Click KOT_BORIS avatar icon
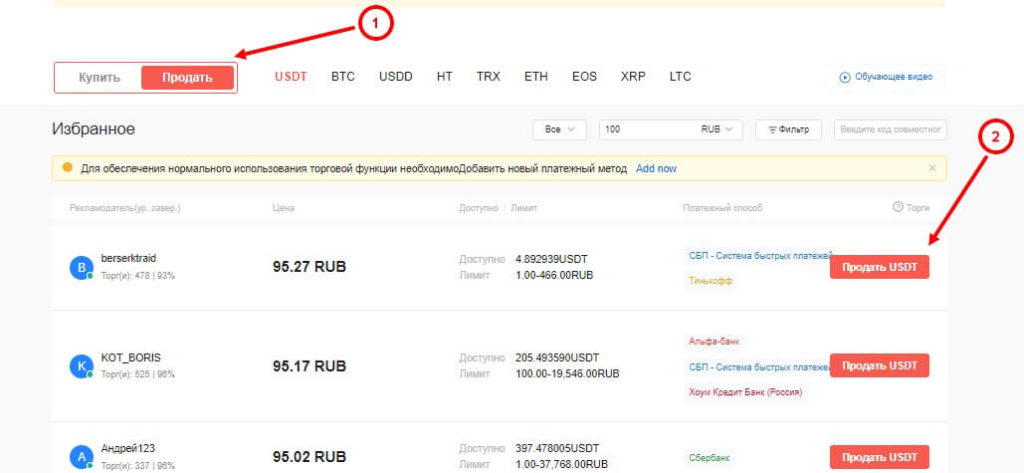 (80, 366)
